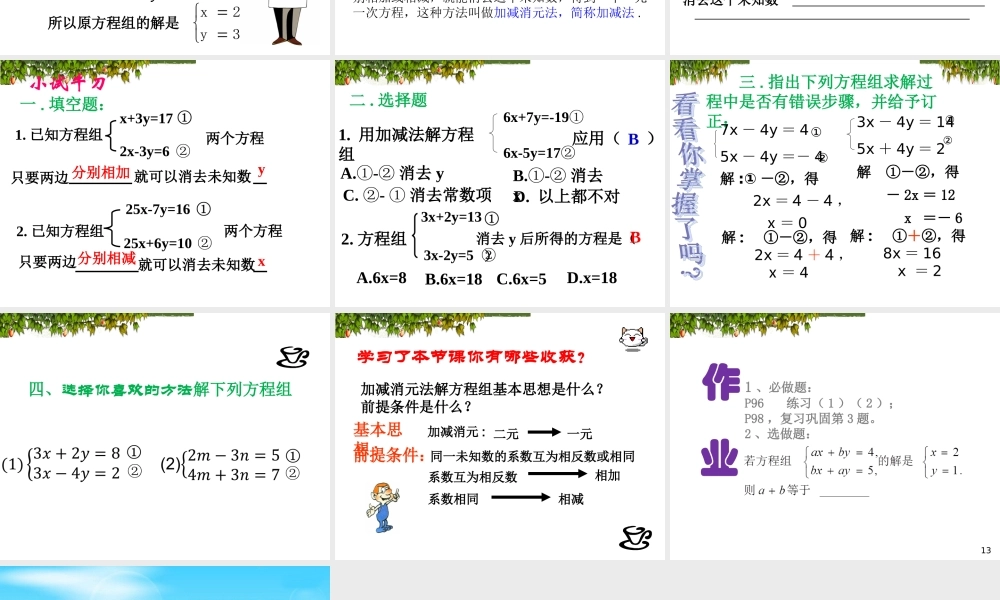
Task: Click the result x = − 6
Action: click(933, 218)
